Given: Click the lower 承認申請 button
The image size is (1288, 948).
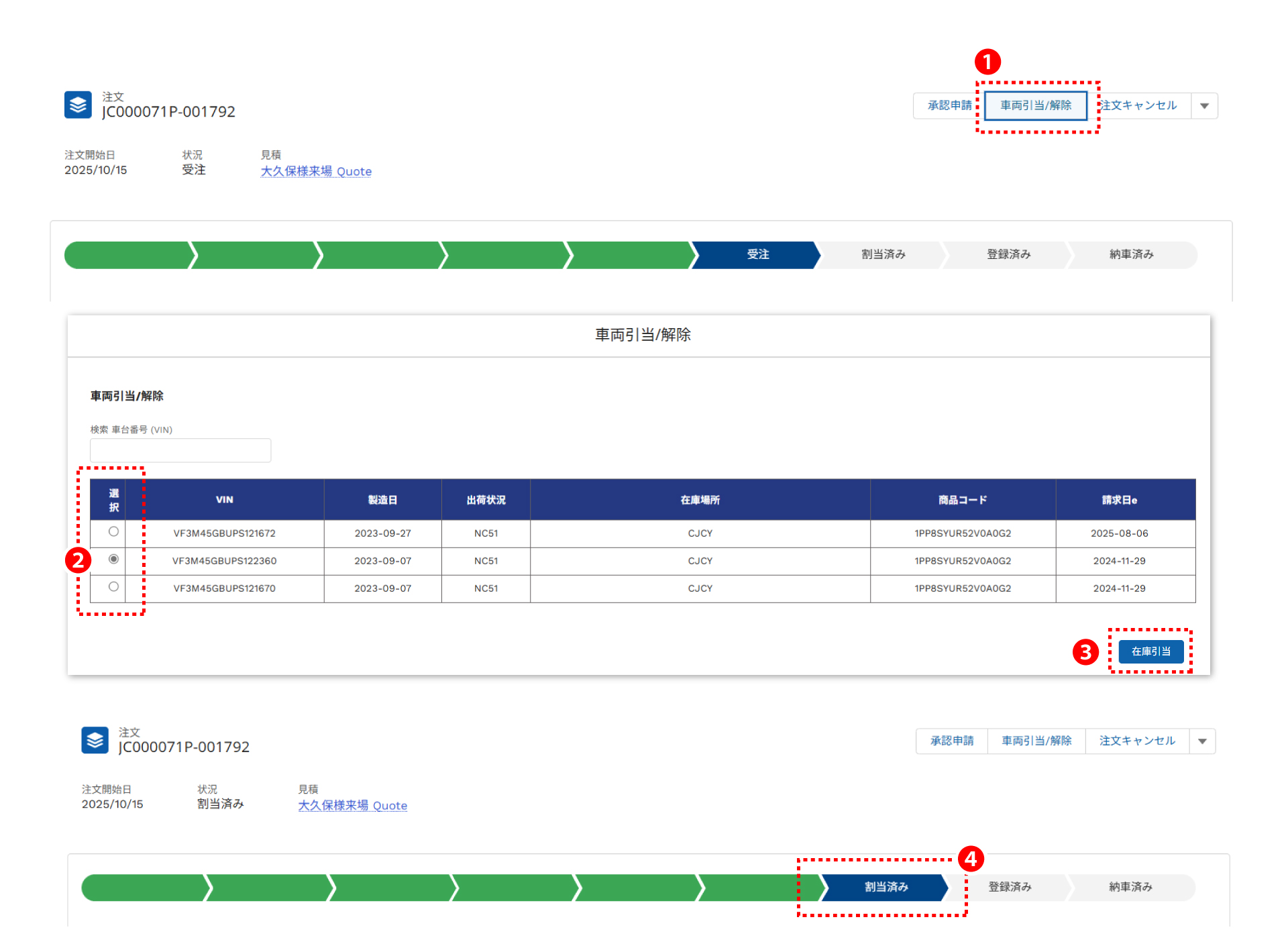Looking at the screenshot, I should (951, 741).
